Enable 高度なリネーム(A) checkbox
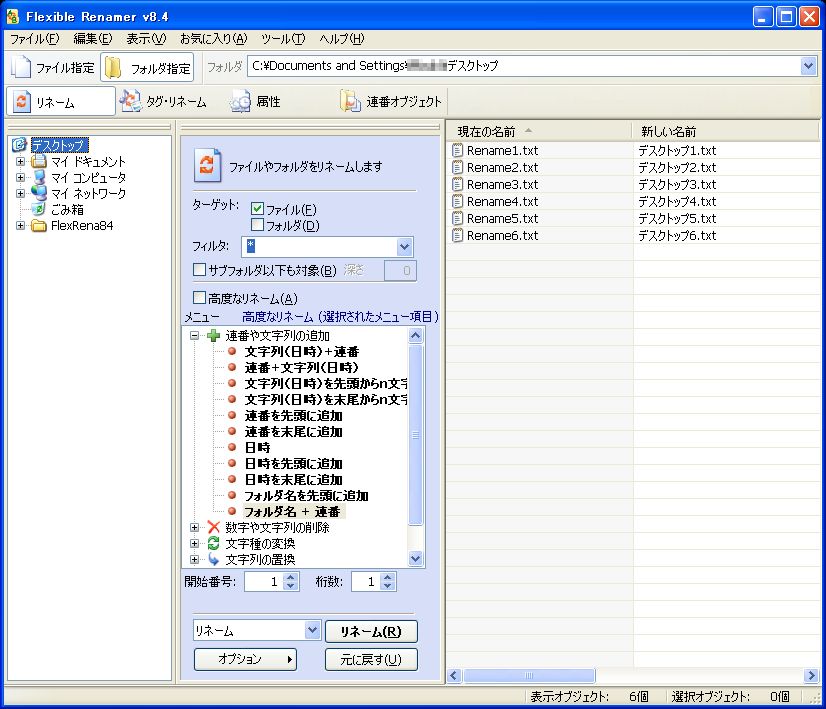This screenshot has height=709, width=826. [199, 298]
